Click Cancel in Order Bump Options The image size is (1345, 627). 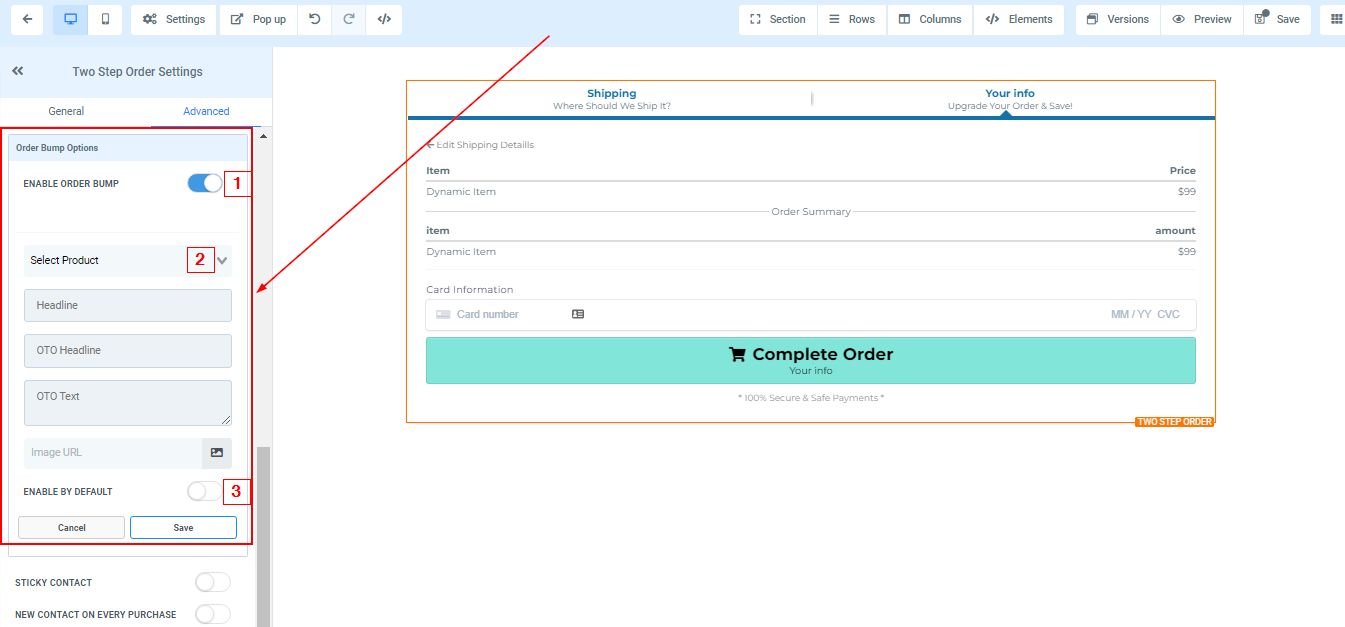tap(71, 527)
